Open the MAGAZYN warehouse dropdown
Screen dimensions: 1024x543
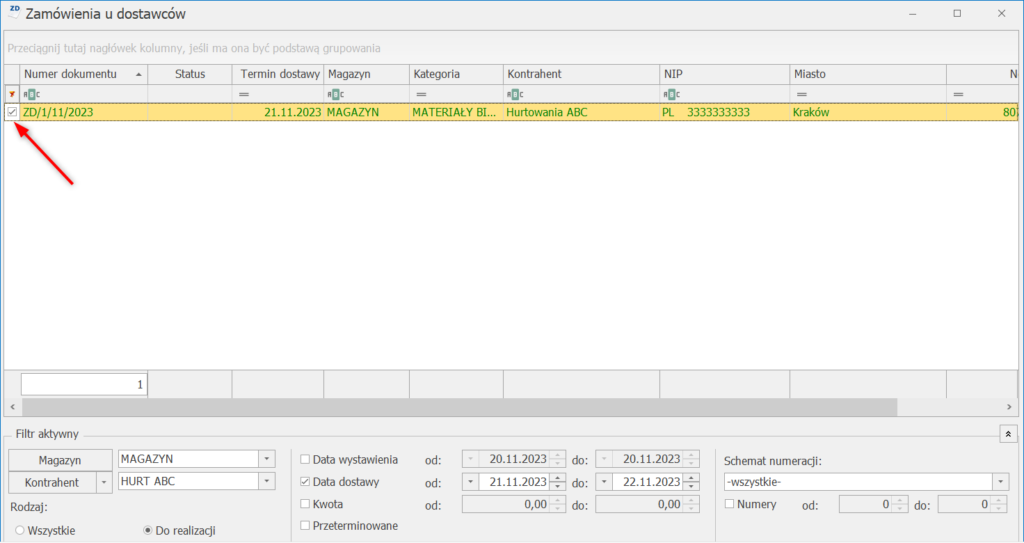click(x=266, y=459)
